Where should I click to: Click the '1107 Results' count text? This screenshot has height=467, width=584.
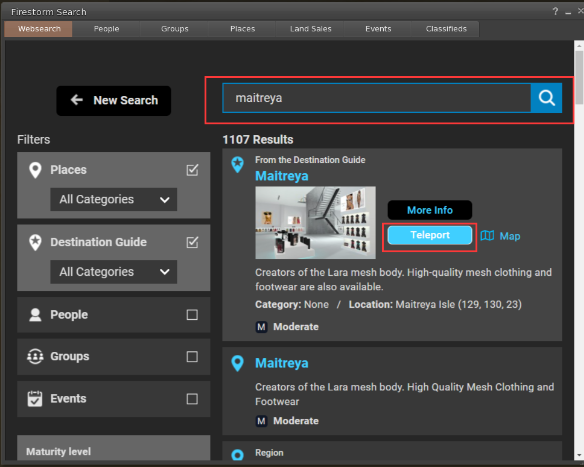[258, 140]
